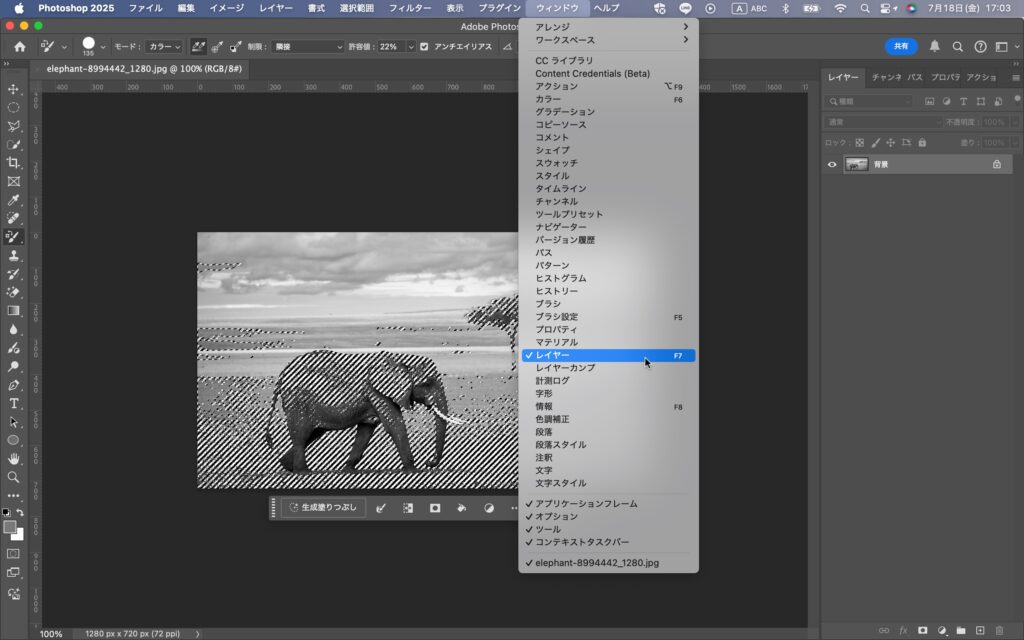Select the Eyedropper tool
Viewport: 1024px width, 640px height.
point(13,200)
